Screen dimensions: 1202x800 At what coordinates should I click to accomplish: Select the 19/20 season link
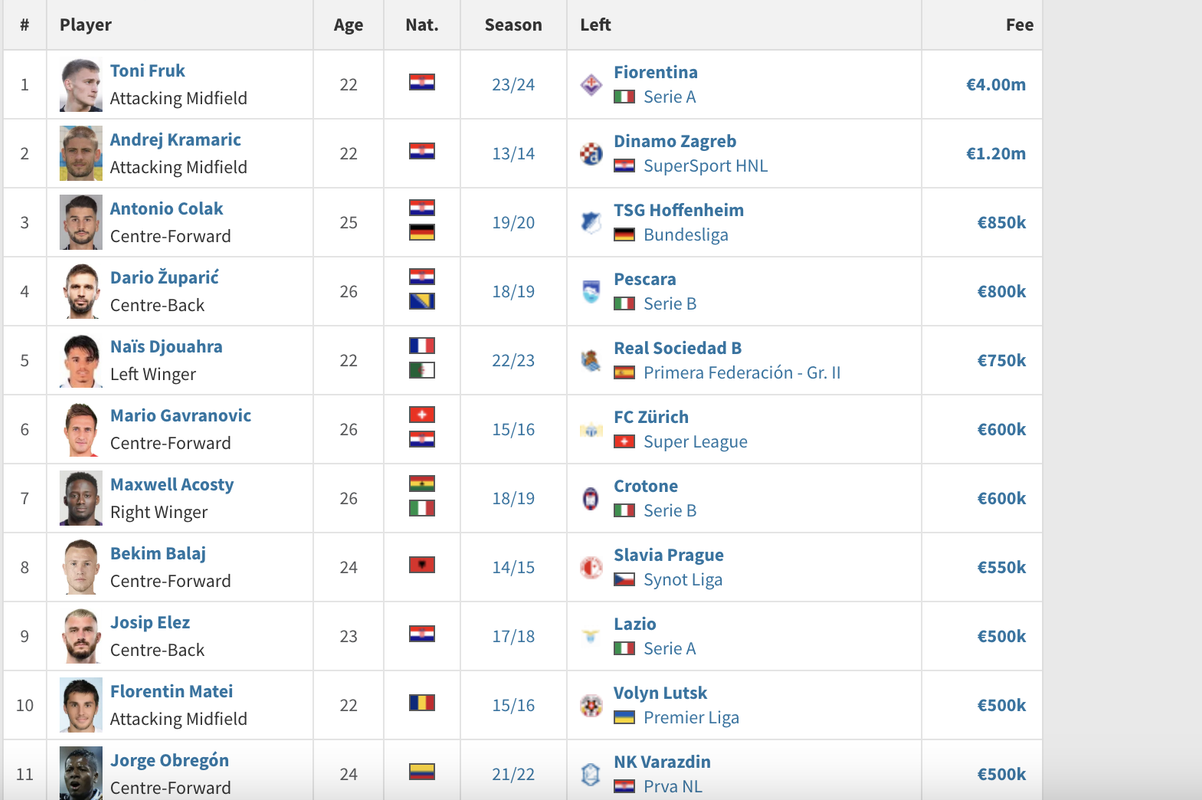point(513,223)
